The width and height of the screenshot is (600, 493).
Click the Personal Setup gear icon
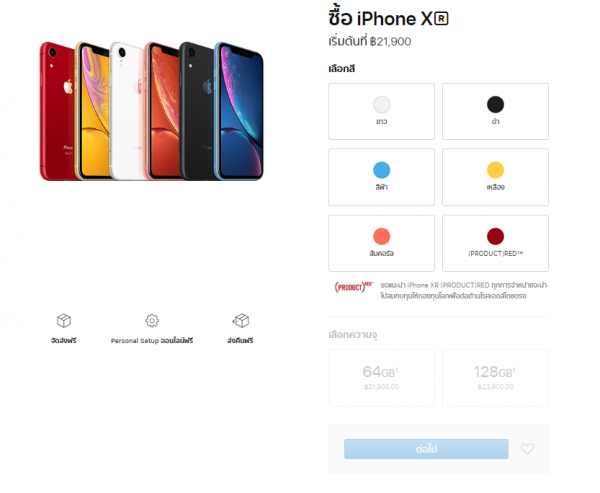pyautogui.click(x=152, y=320)
